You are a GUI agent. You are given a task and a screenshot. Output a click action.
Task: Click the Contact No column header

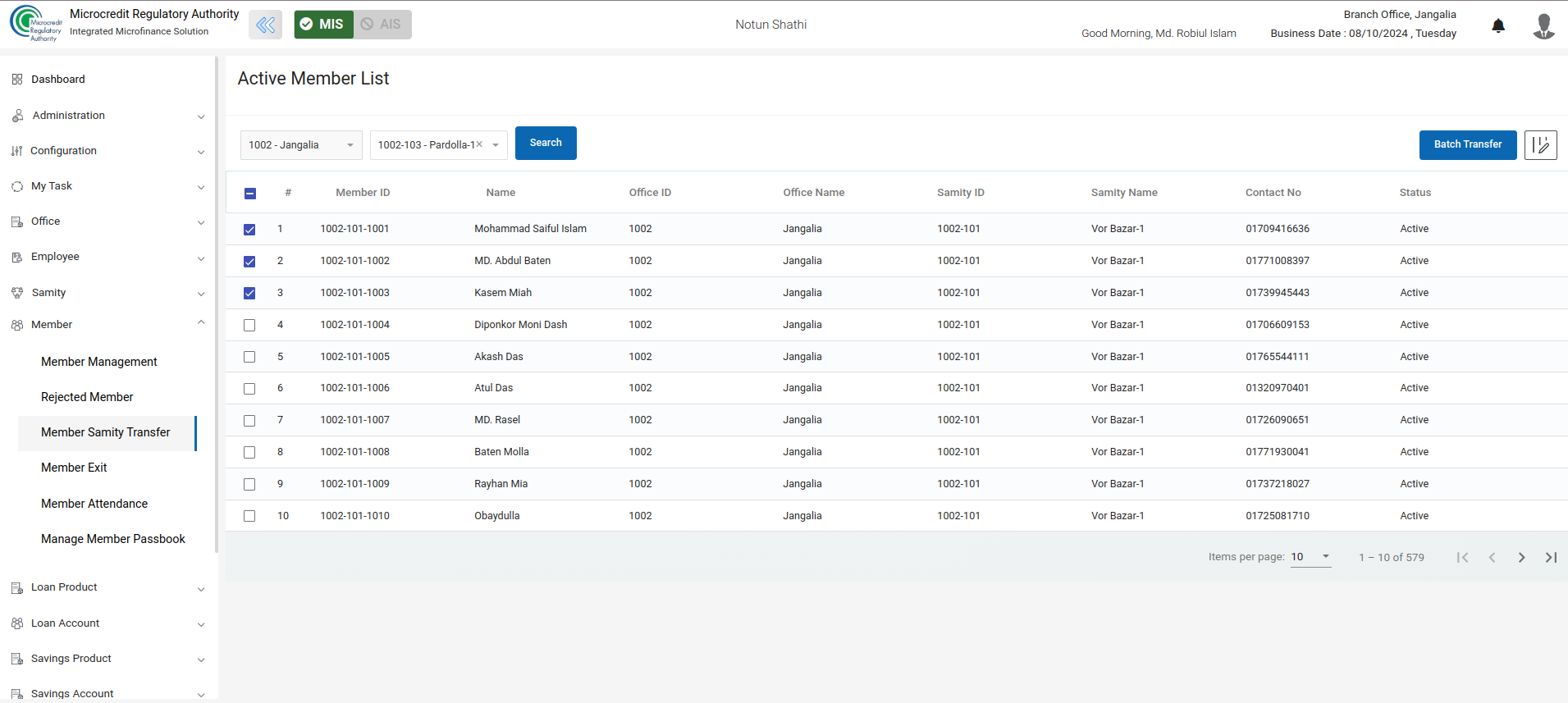click(x=1273, y=193)
